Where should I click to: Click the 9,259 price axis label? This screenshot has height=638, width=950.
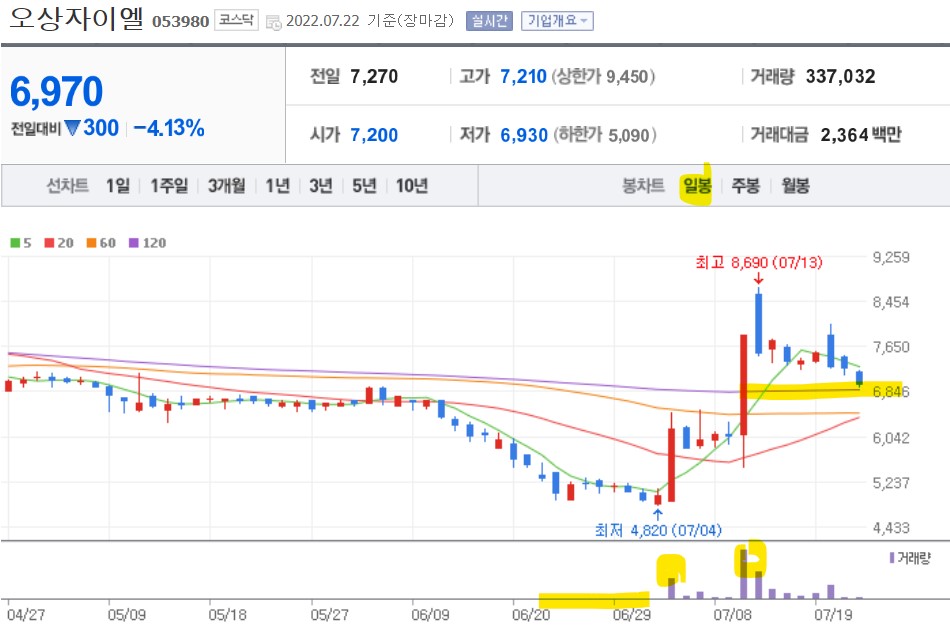tap(891, 257)
